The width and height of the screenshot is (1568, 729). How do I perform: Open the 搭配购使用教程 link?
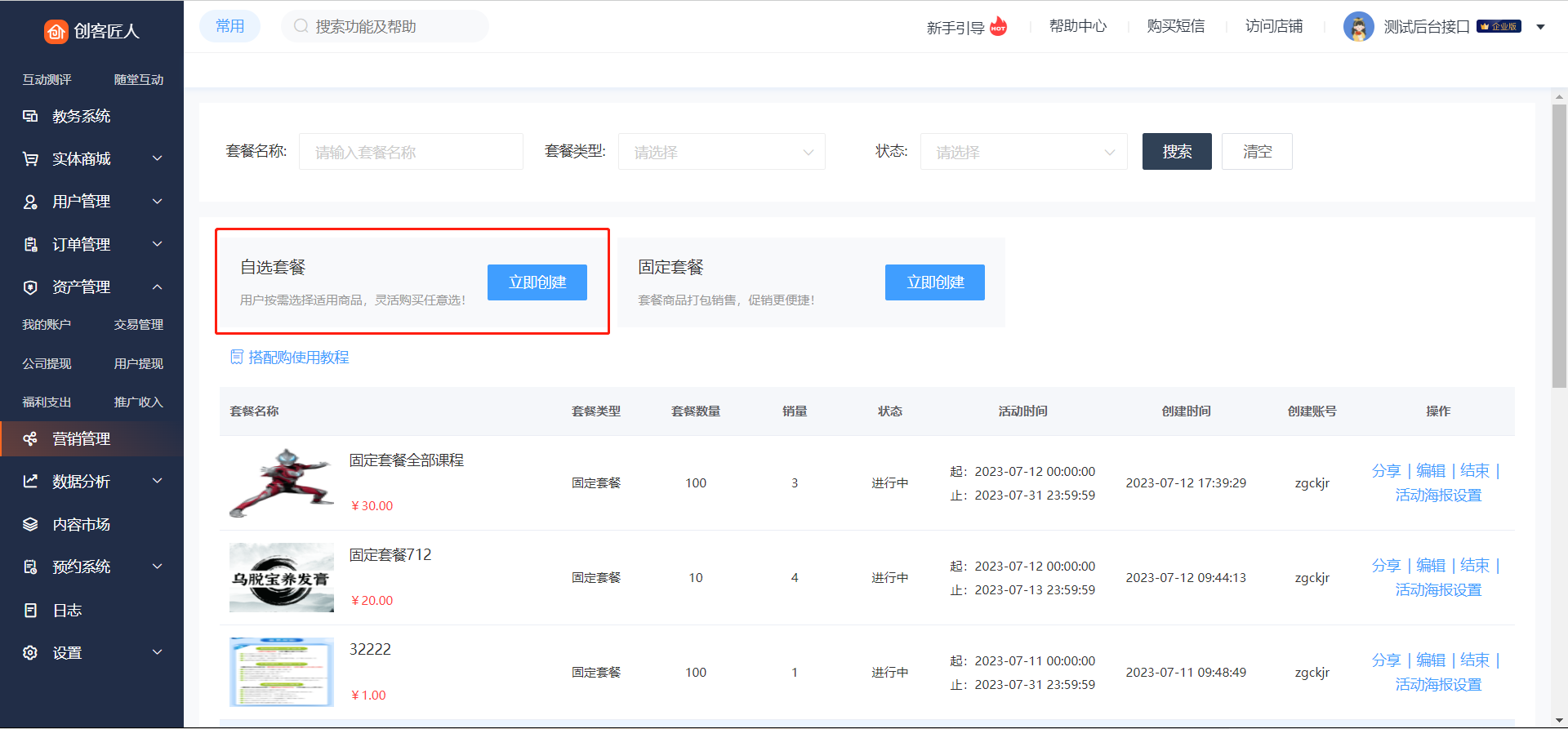298,358
